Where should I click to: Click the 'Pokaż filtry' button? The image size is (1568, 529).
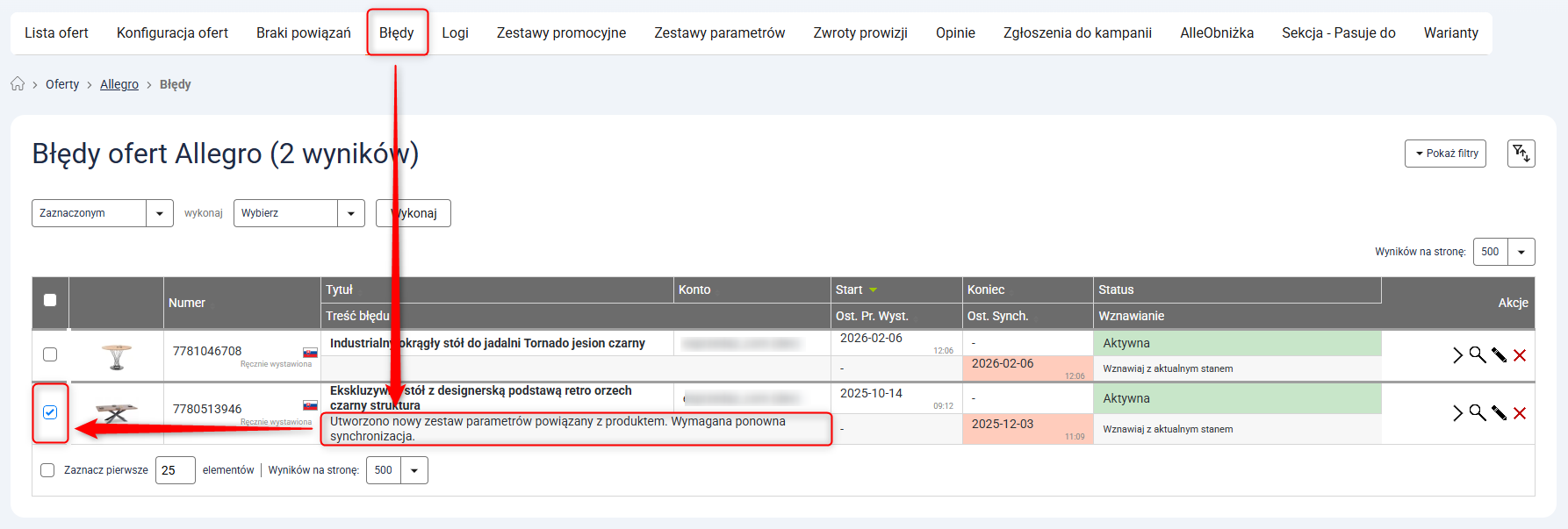pos(1445,154)
